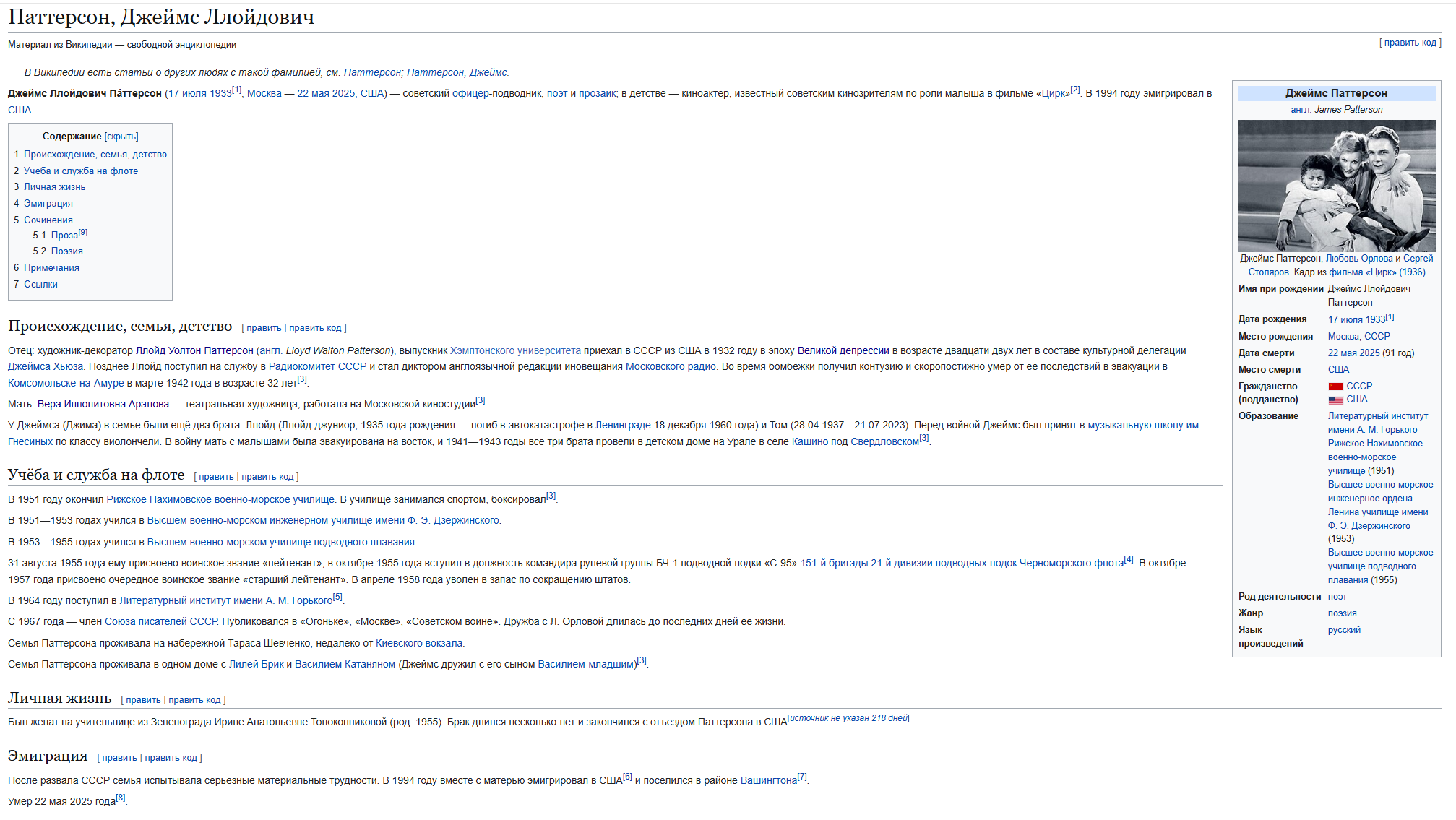1456x820 pixels.
Task: Open contents item Учёба и служба на флоте
Action: (80, 171)
